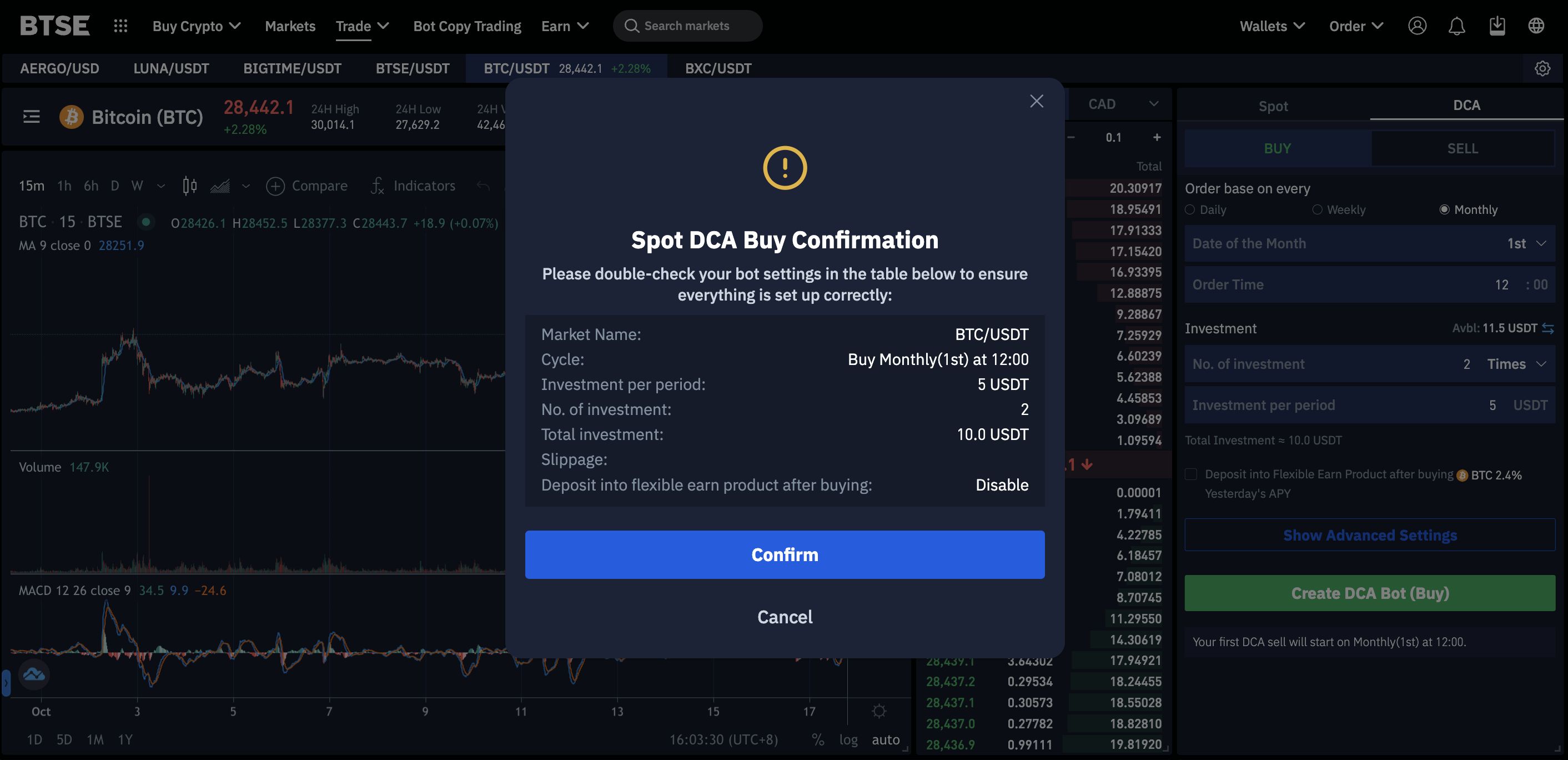1568x760 pixels.
Task: Open chart time axis settings gear
Action: 879,711
